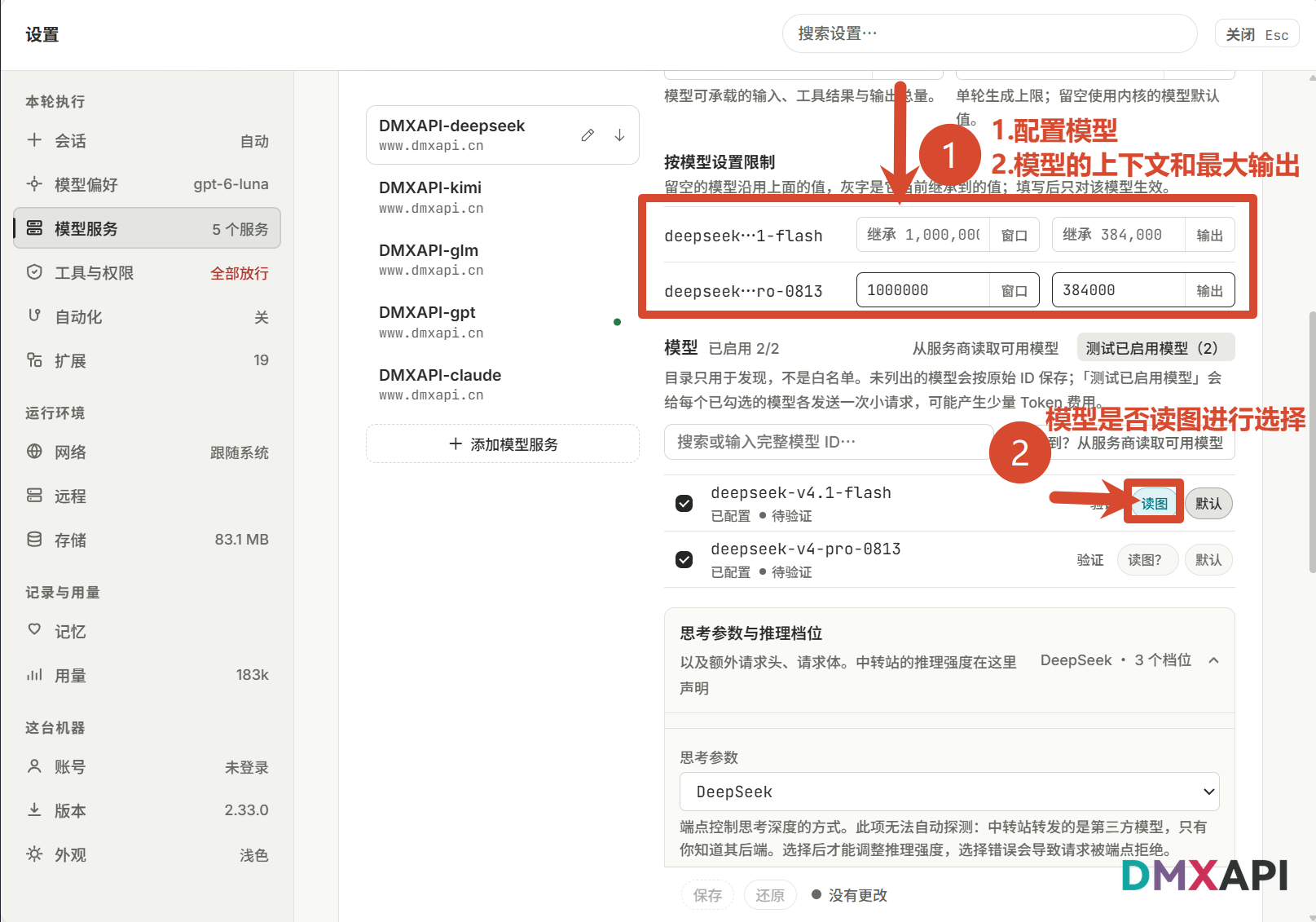Image resolution: width=1316 pixels, height=922 pixels.
Task: Click the 模型偏好 sidebar icon
Action: [34, 184]
